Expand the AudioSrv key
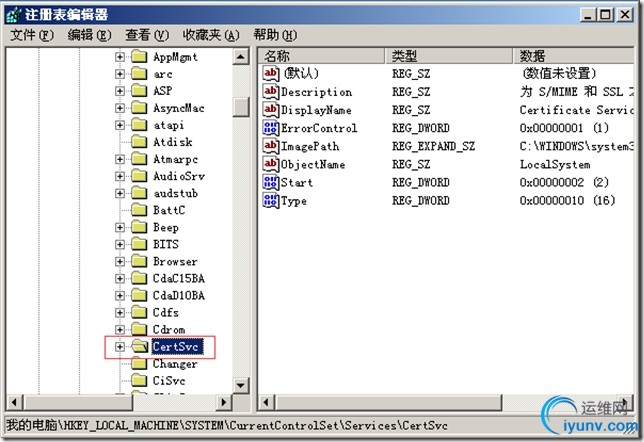This screenshot has width=644, height=442. 120,176
